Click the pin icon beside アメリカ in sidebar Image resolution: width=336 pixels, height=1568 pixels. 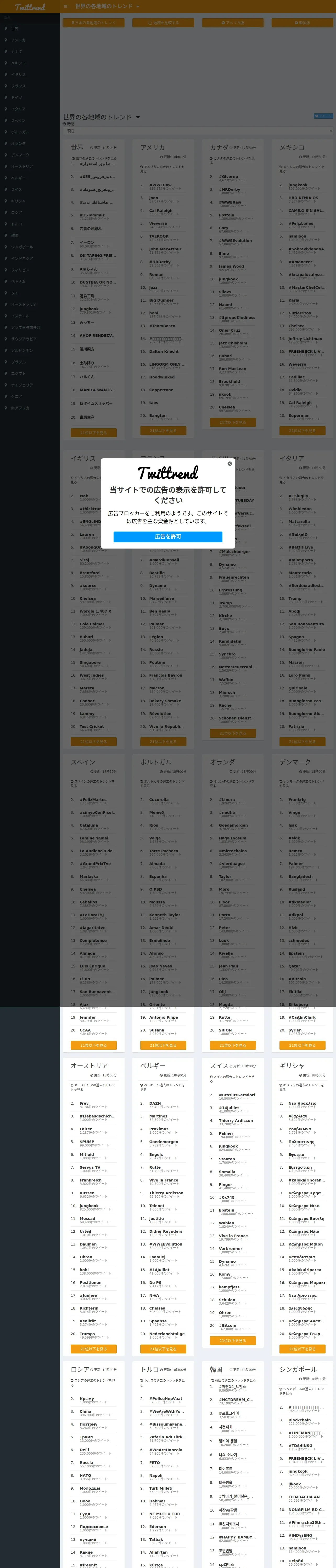(6, 40)
